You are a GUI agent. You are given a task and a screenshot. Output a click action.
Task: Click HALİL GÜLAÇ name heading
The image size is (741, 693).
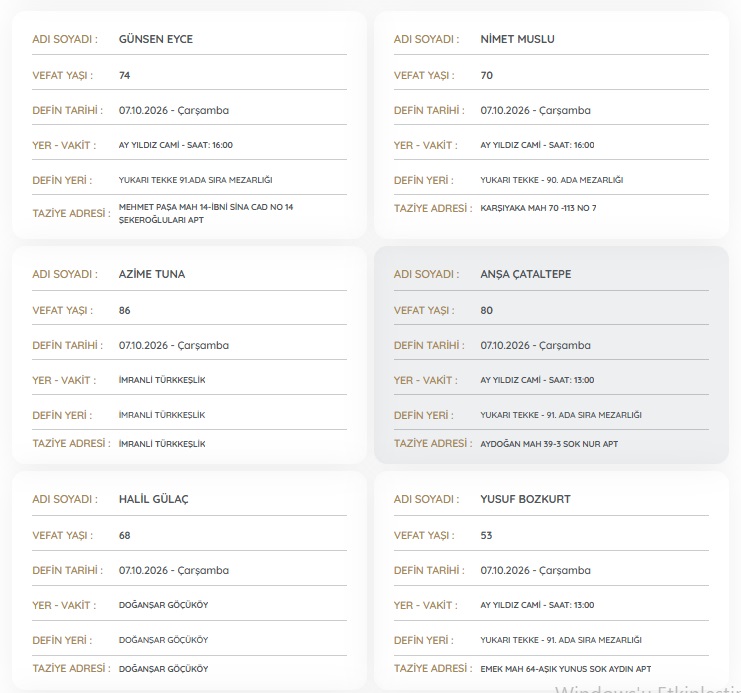(153, 499)
